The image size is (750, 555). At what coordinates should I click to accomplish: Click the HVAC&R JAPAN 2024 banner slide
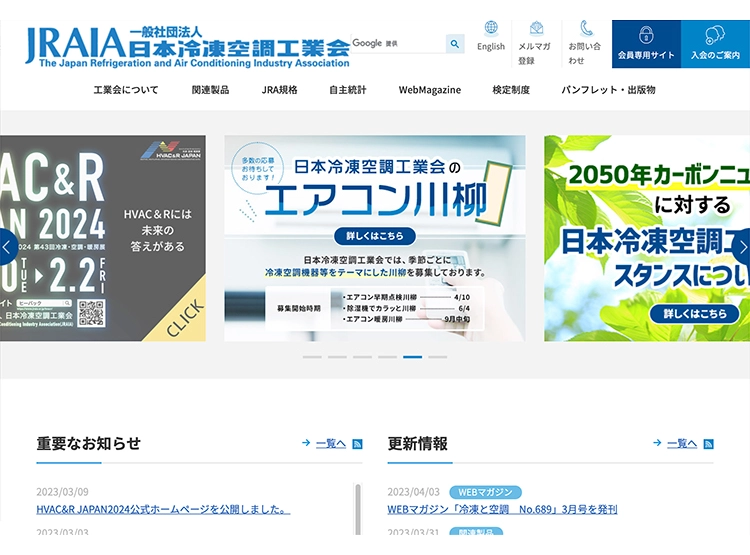(103, 238)
